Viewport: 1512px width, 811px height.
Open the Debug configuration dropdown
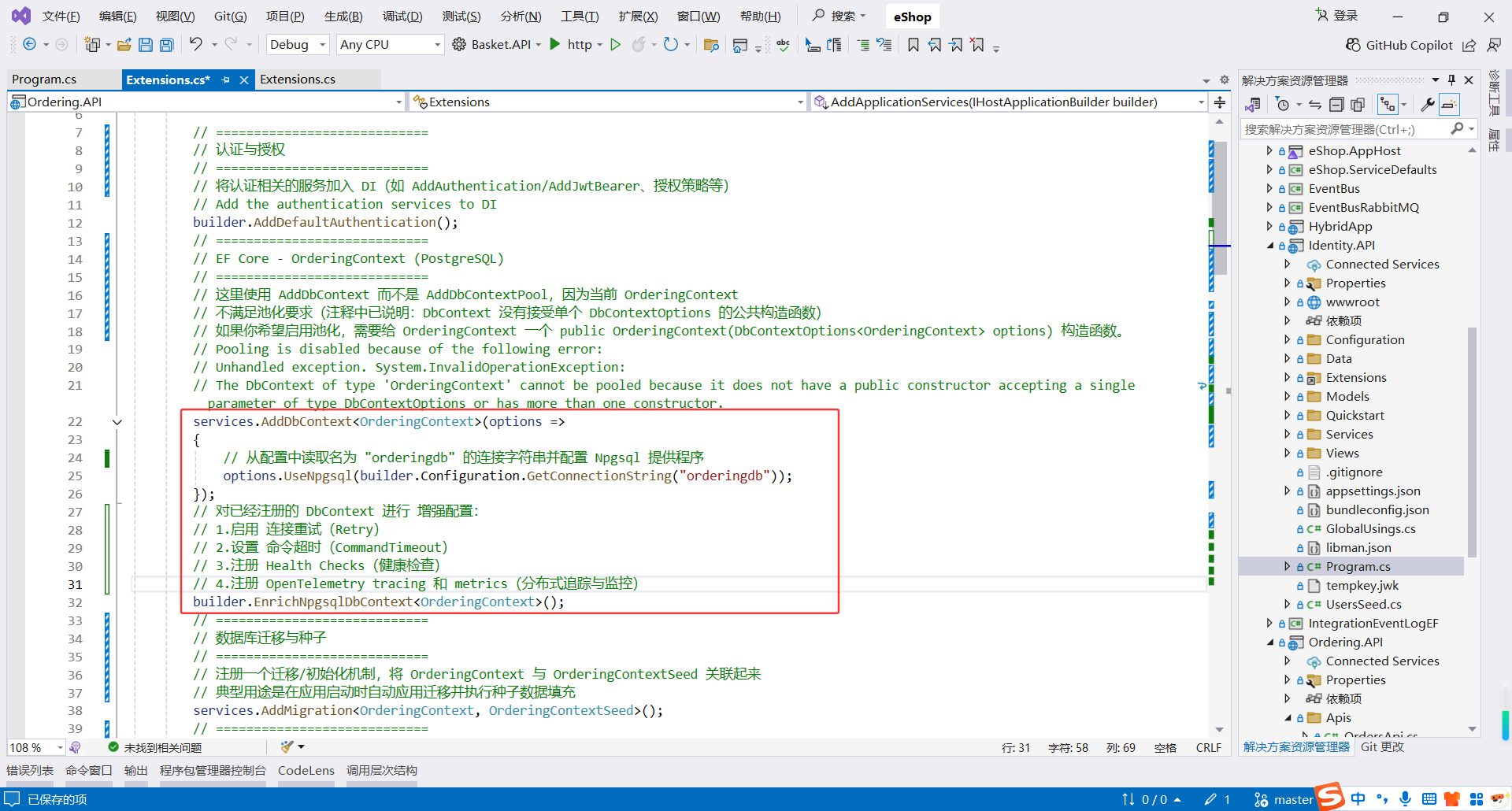[x=297, y=45]
